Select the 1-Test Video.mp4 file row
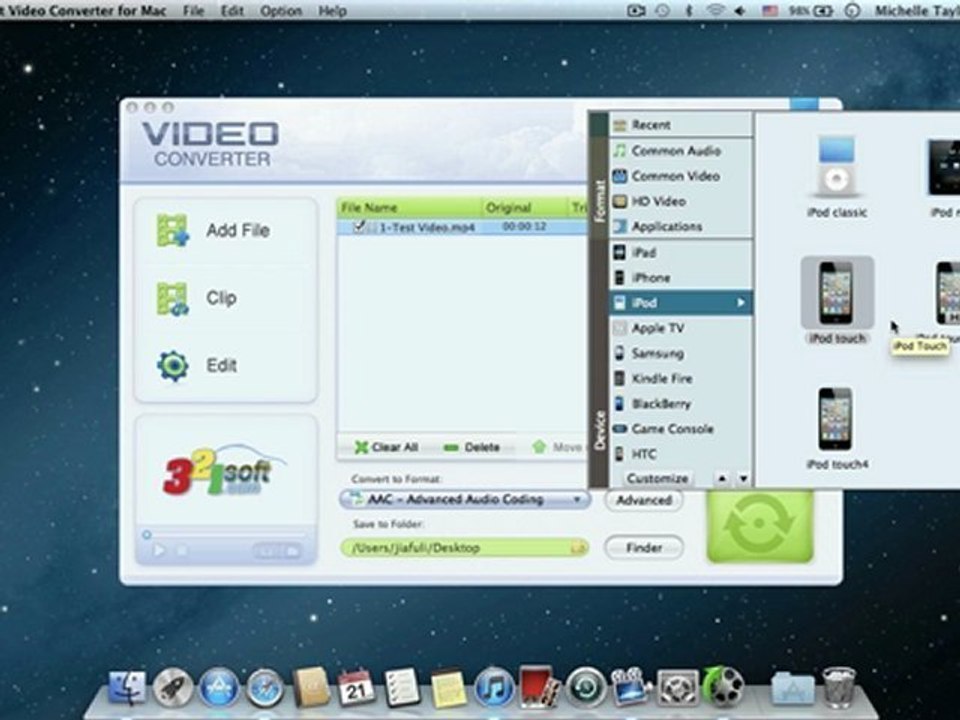 tap(462, 227)
